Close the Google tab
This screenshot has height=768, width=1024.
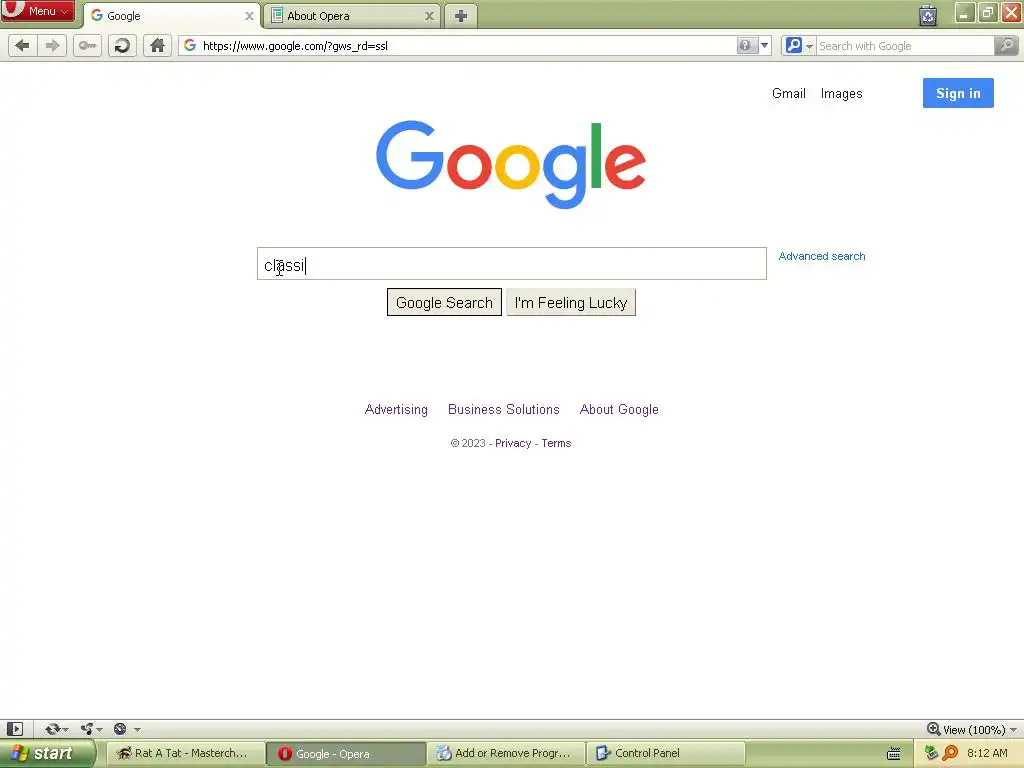pos(249,16)
